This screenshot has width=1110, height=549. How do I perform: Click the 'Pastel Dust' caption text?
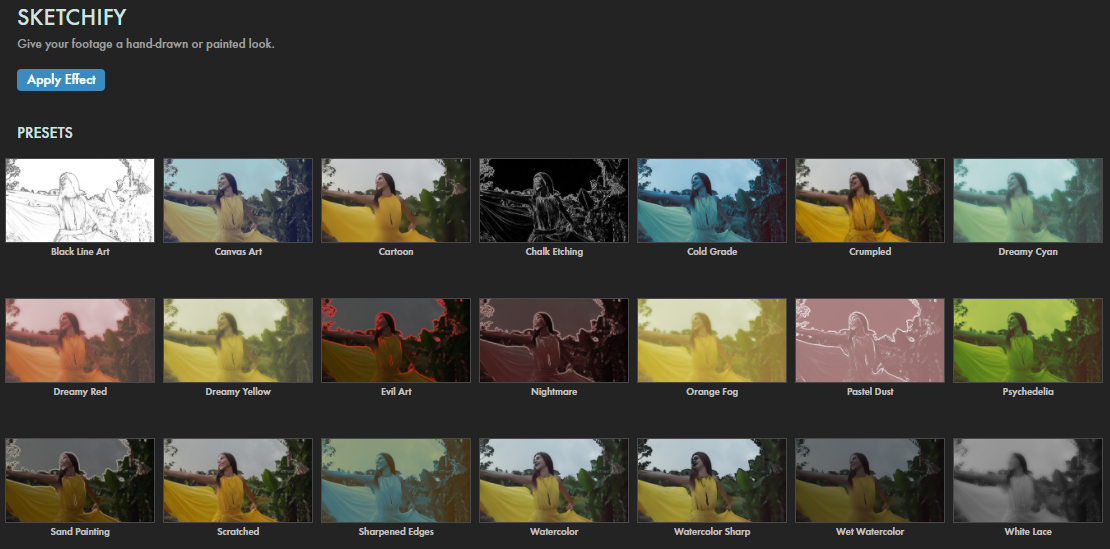(869, 392)
